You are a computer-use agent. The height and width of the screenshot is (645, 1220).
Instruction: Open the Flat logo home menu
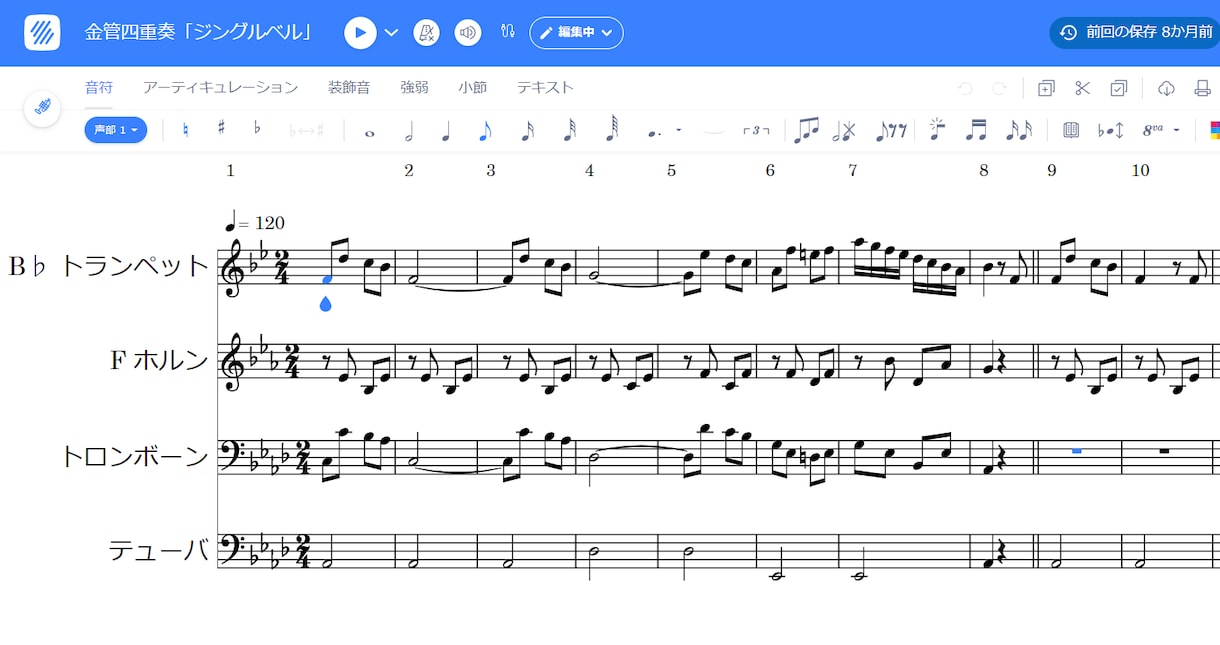[x=42, y=32]
